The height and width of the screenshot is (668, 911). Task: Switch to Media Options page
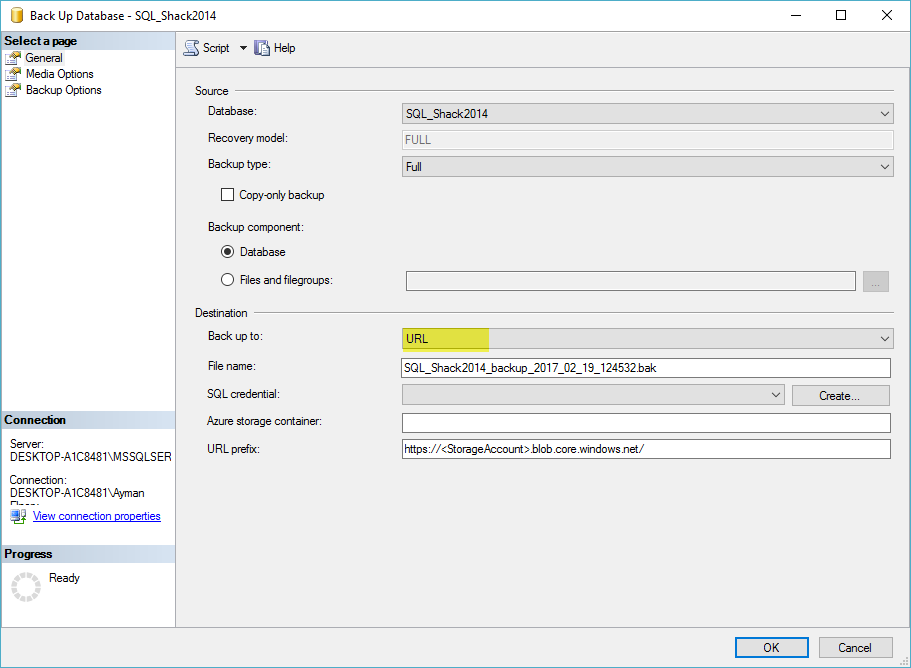click(x=59, y=74)
